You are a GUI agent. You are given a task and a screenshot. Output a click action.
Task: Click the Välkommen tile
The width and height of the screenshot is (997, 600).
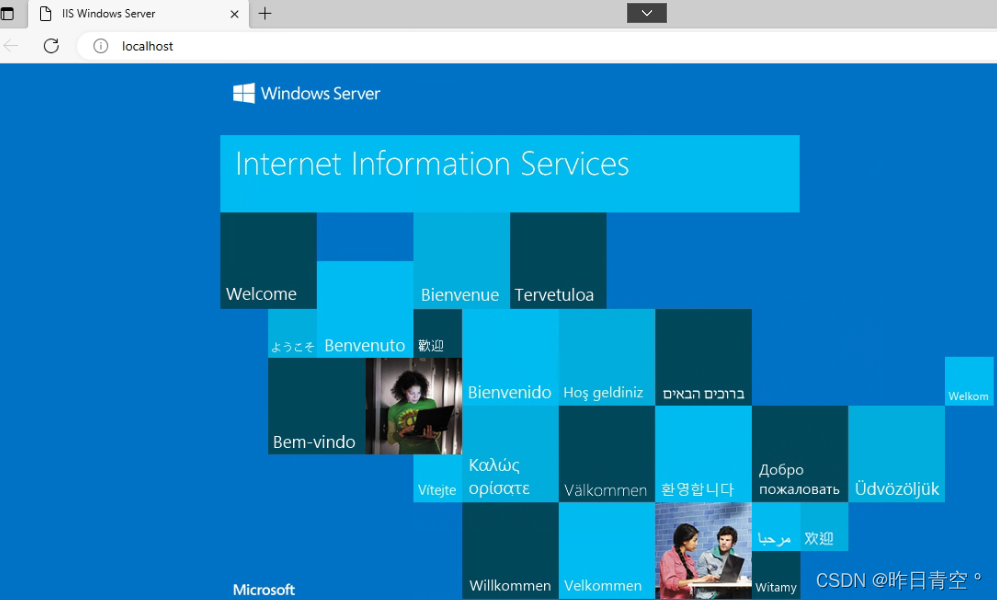tap(607, 454)
